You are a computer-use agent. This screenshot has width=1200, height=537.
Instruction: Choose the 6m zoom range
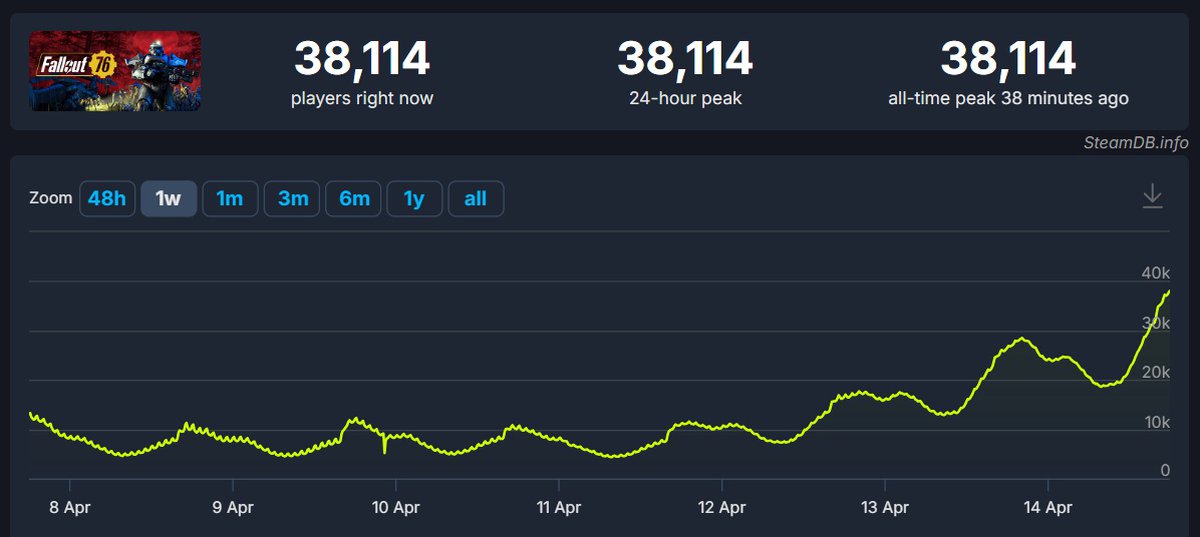point(354,199)
